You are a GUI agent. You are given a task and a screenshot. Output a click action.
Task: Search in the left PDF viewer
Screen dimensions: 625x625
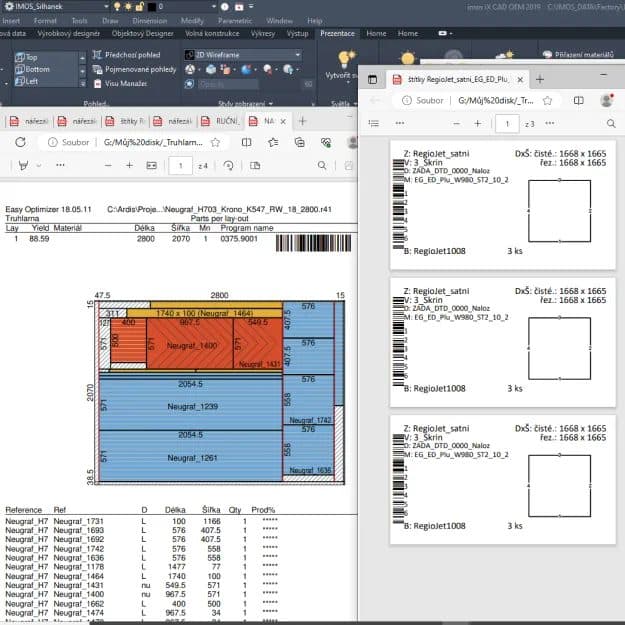(322, 165)
